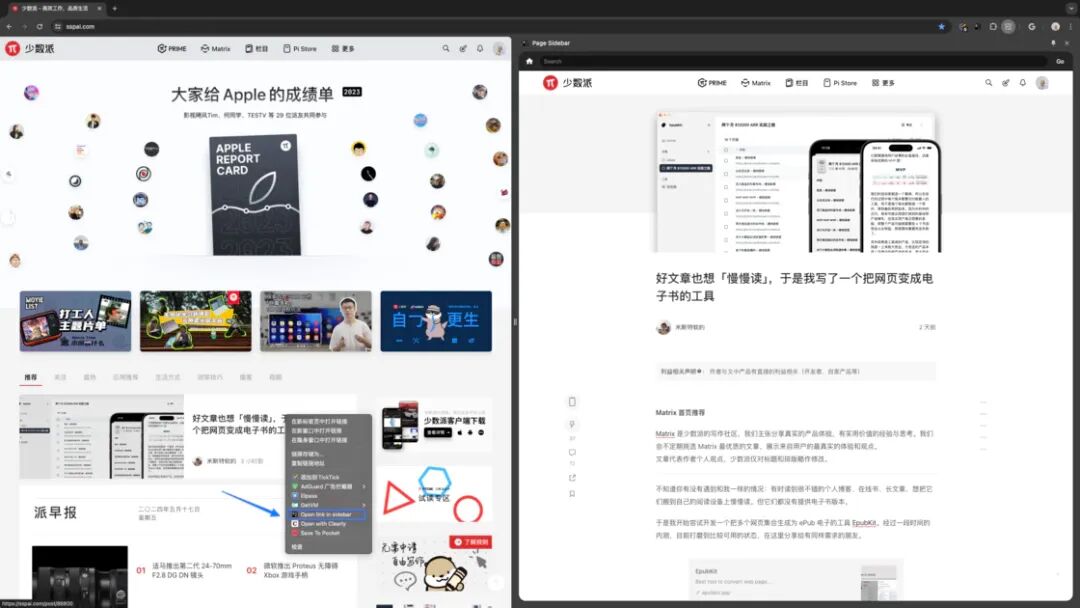Click the home icon in Page Sidebar
1080x608 pixels.
tap(529, 61)
